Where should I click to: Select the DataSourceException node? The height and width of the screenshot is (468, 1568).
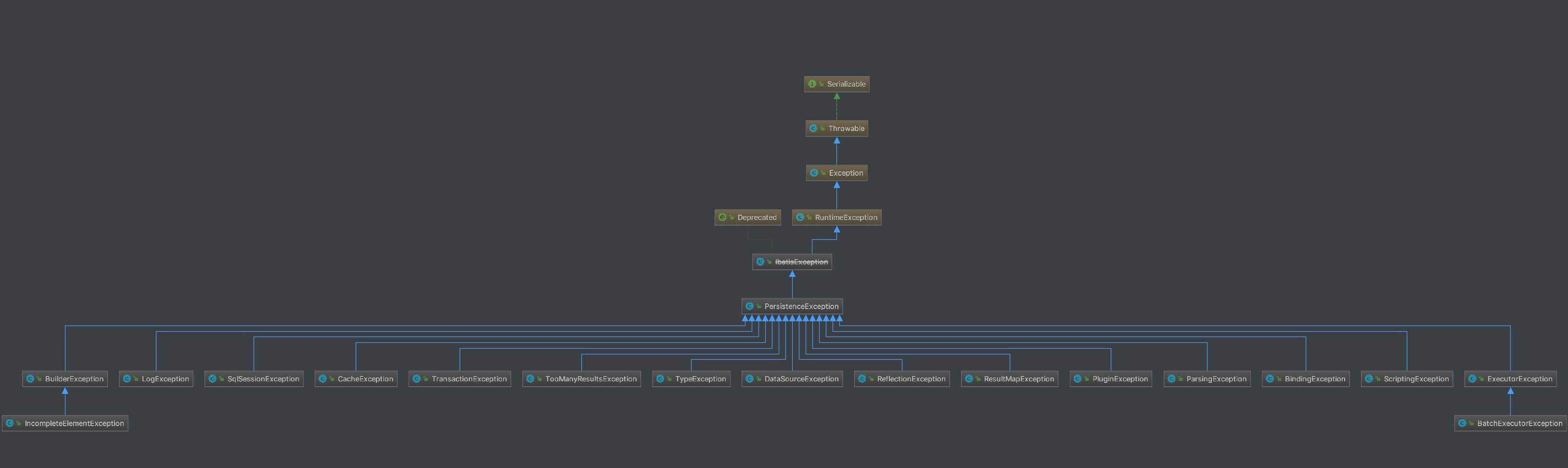coord(792,378)
